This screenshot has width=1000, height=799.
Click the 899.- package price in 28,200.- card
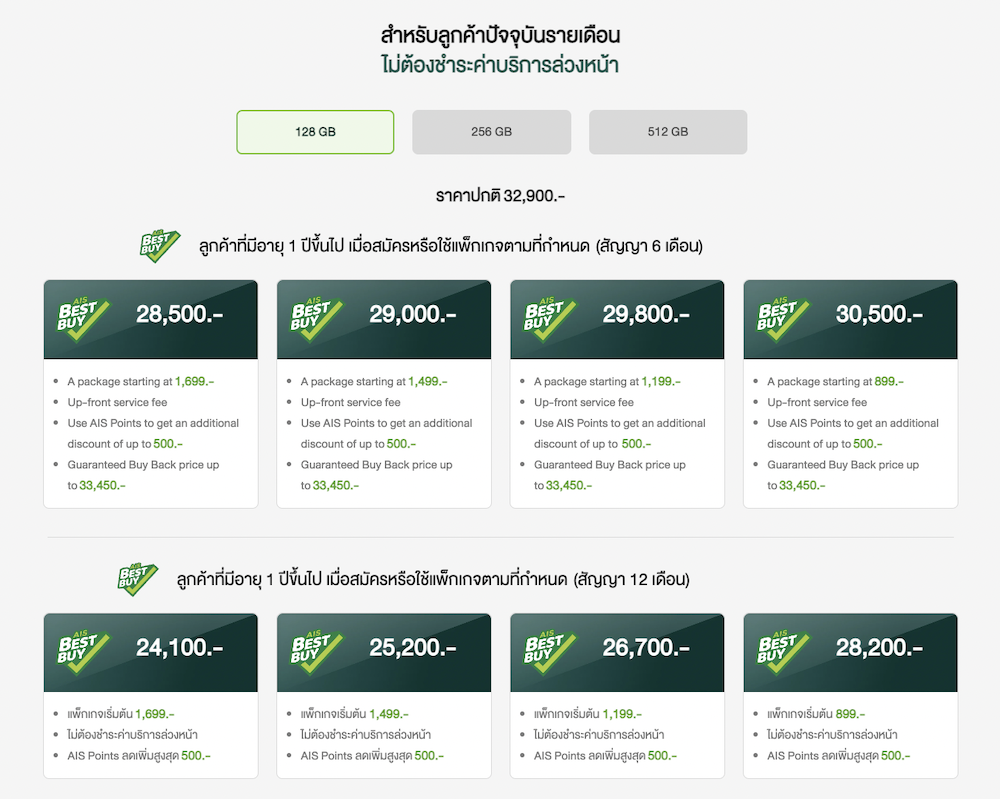tap(850, 714)
